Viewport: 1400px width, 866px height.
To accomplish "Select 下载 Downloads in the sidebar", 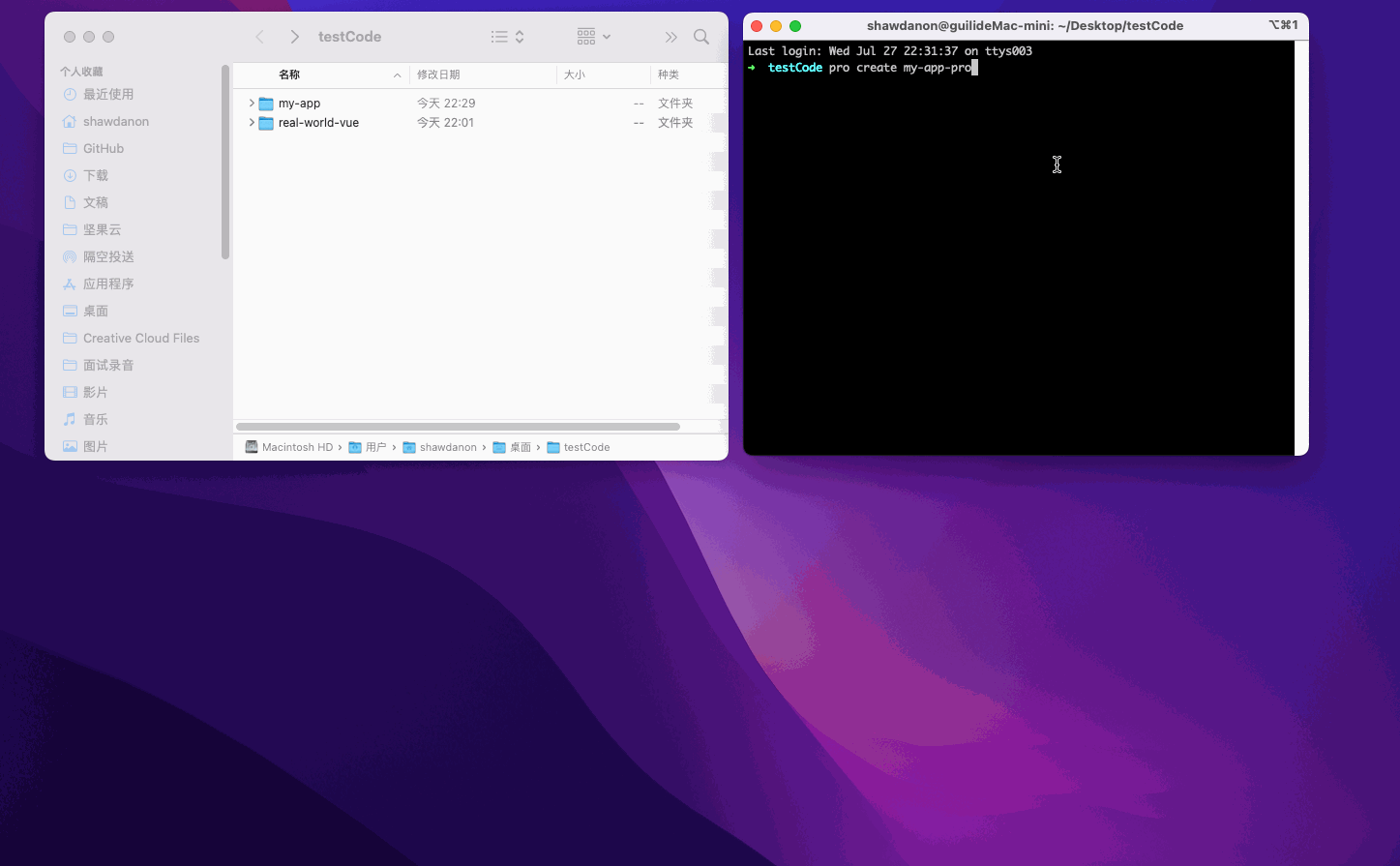I will [x=95, y=176].
